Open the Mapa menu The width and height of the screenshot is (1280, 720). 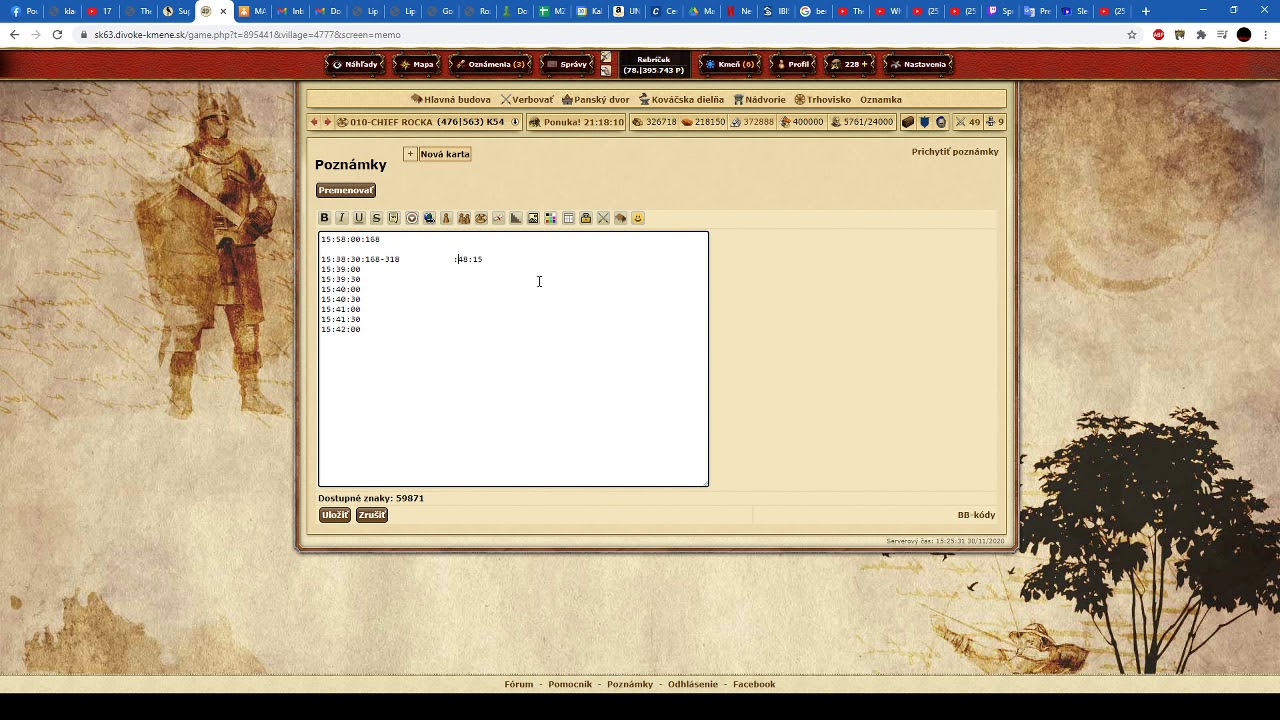click(x=419, y=64)
